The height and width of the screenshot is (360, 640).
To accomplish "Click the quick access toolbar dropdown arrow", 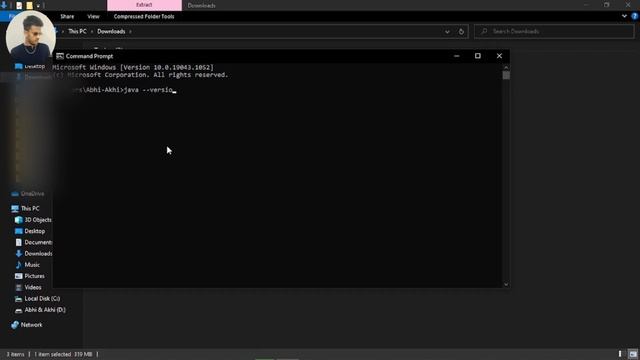I will point(38,6).
